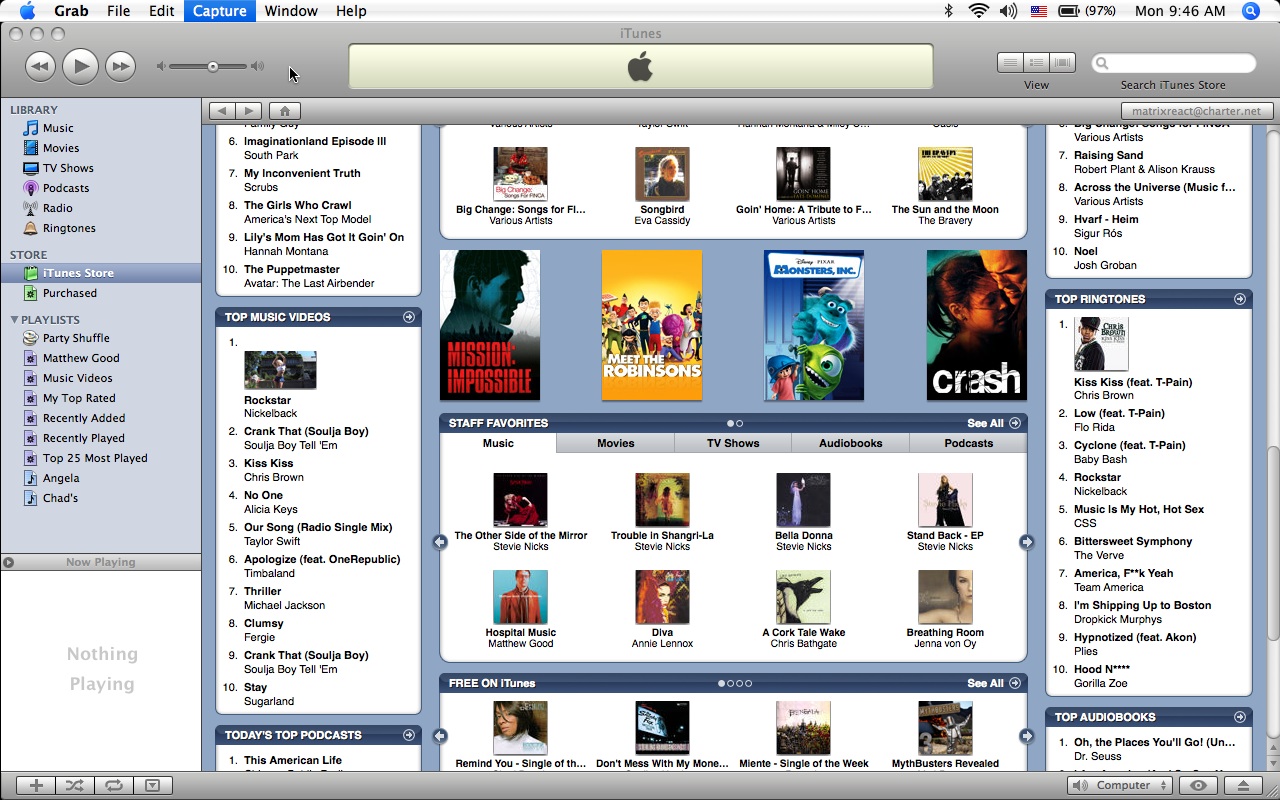1280x800 pixels.
Task: Switch to album grouped view icon
Action: point(1036,63)
